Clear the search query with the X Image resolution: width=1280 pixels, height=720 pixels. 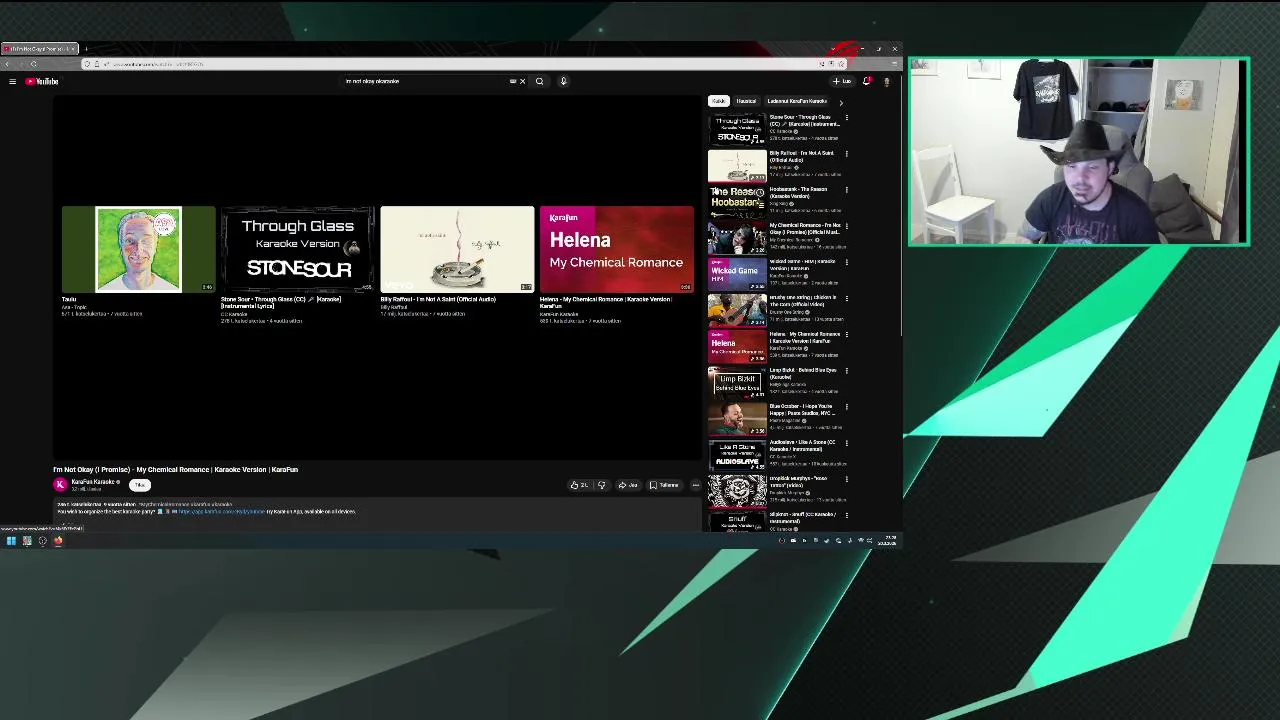pos(522,81)
